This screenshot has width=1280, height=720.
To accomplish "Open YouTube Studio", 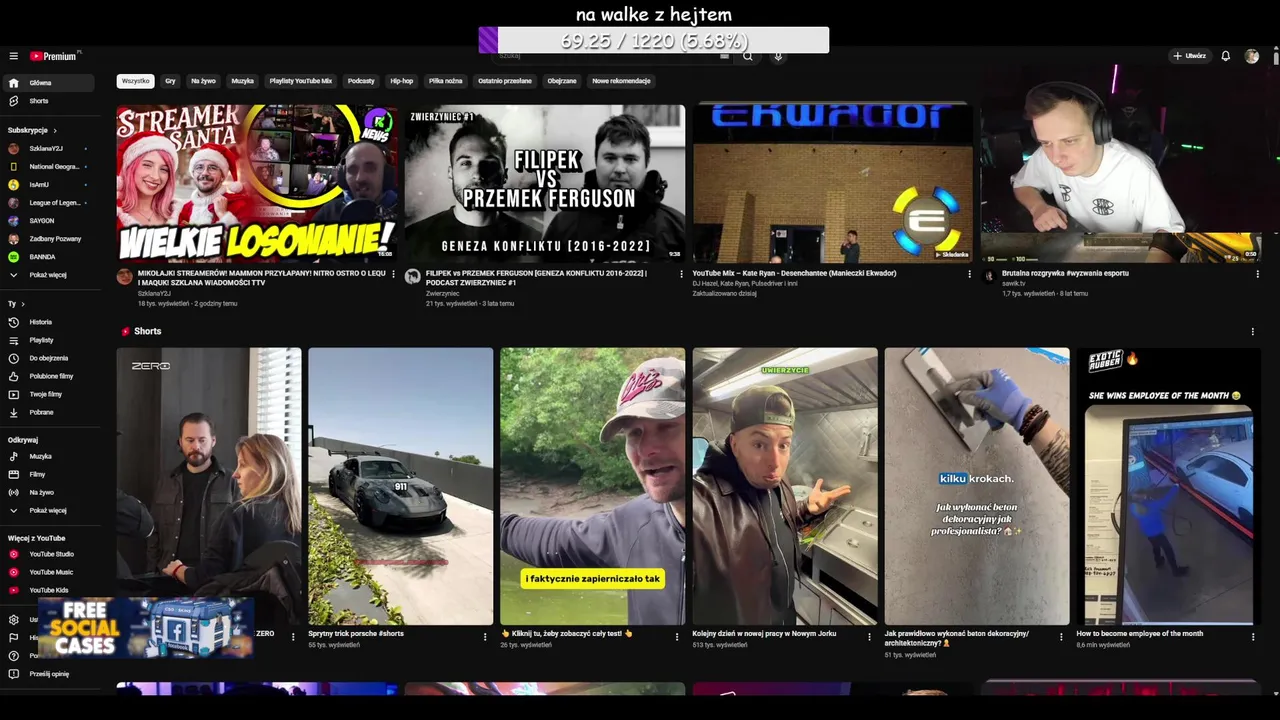I will coord(50,554).
